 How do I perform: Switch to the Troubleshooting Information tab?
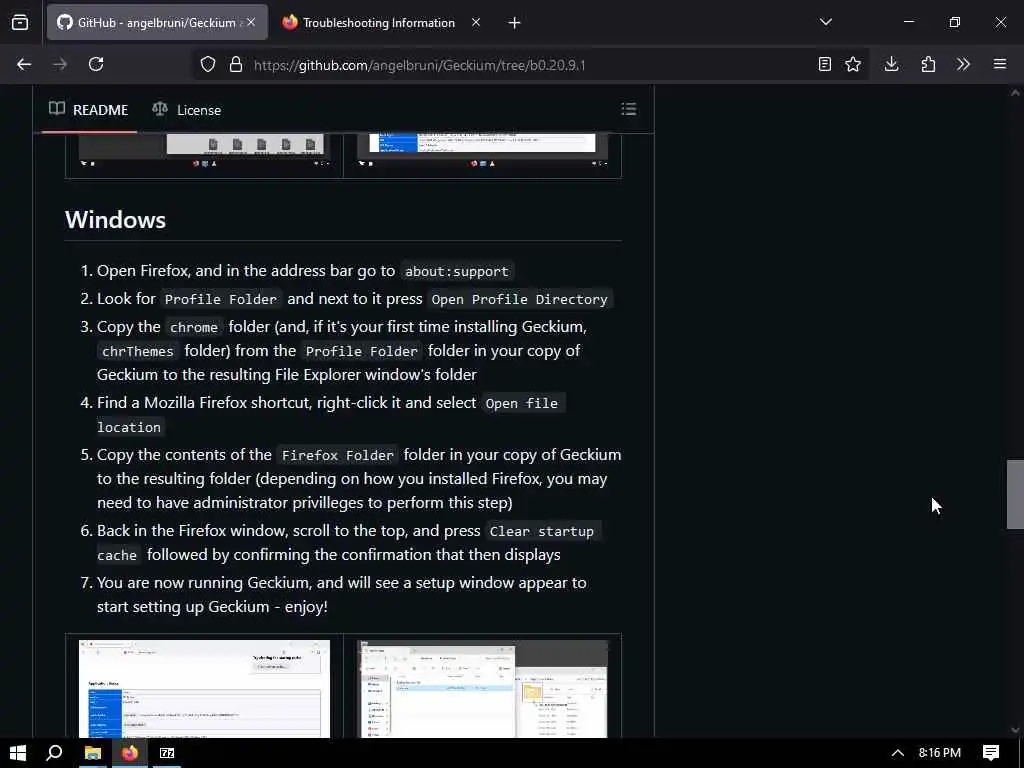tap(379, 22)
